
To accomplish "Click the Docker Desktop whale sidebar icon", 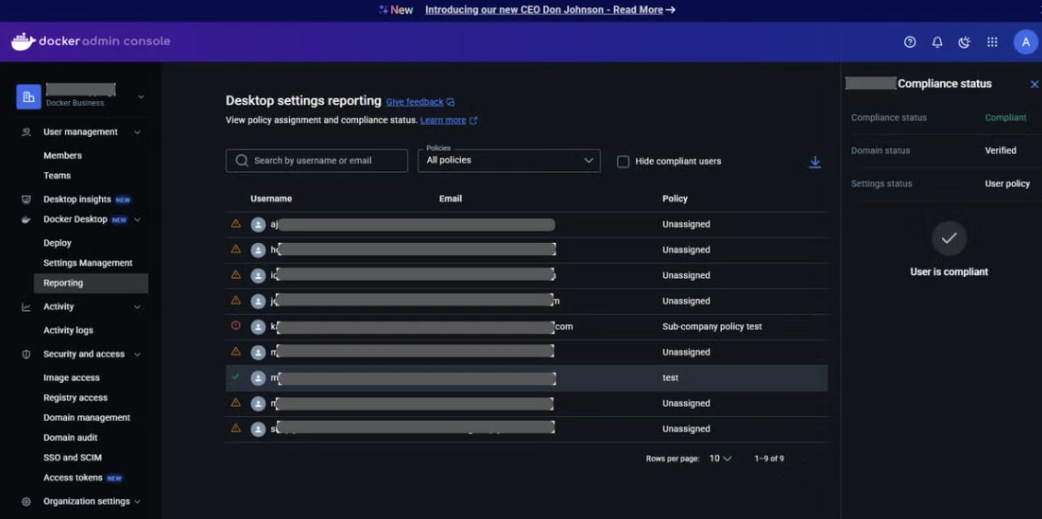I will 26,220.
